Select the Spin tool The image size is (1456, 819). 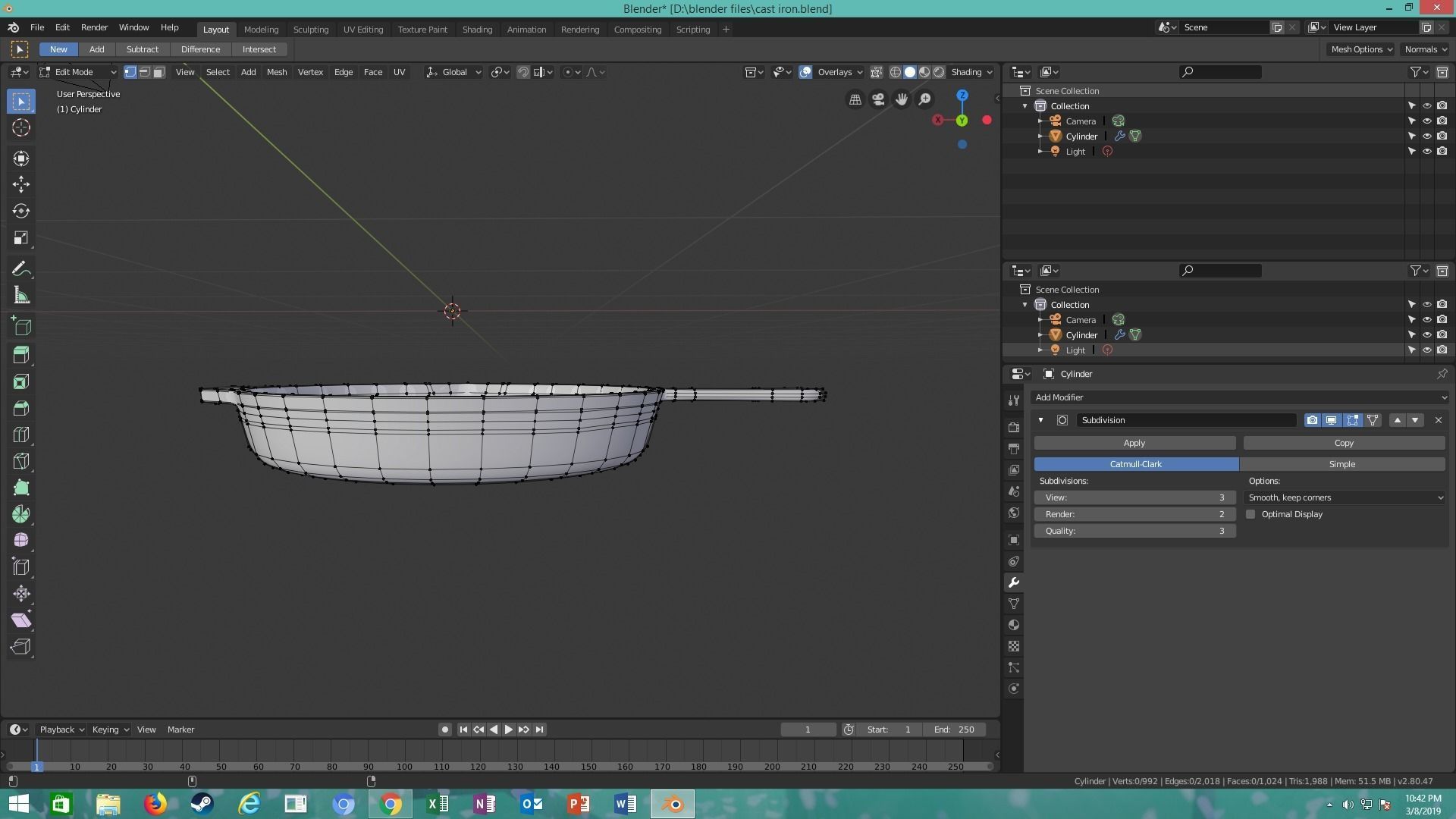(21, 514)
